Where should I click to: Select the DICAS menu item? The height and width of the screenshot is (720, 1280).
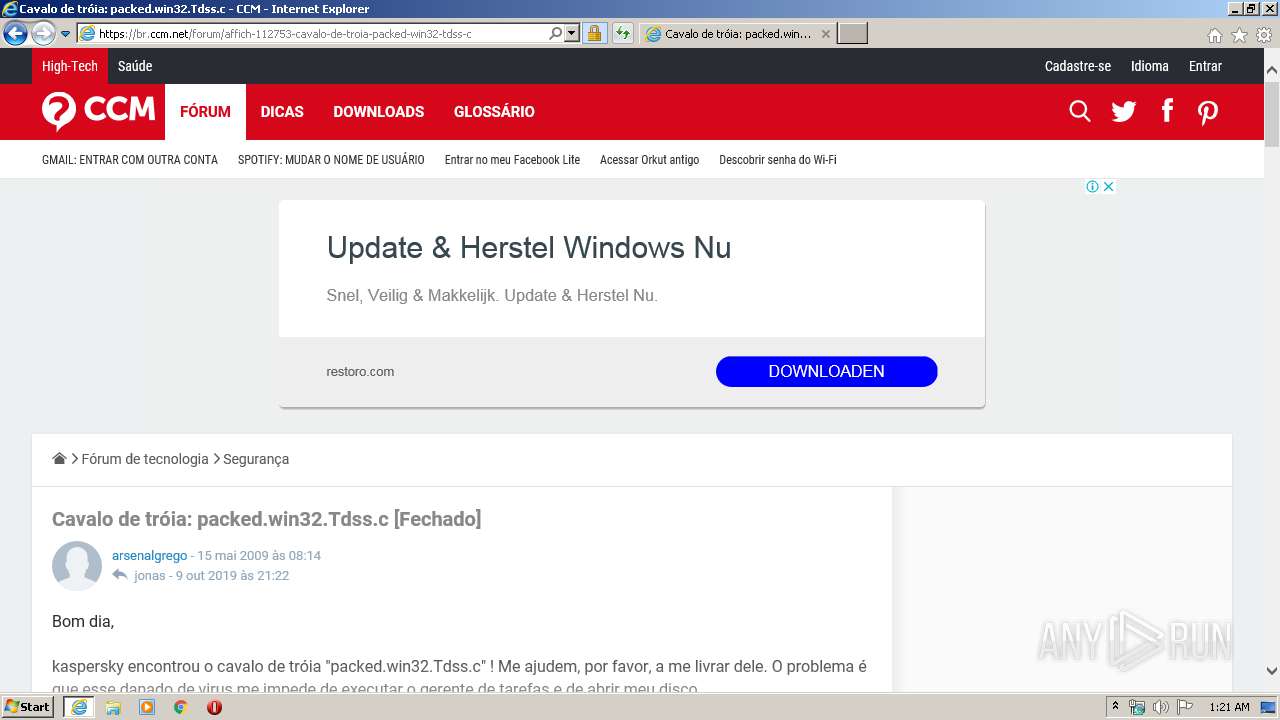(x=282, y=112)
